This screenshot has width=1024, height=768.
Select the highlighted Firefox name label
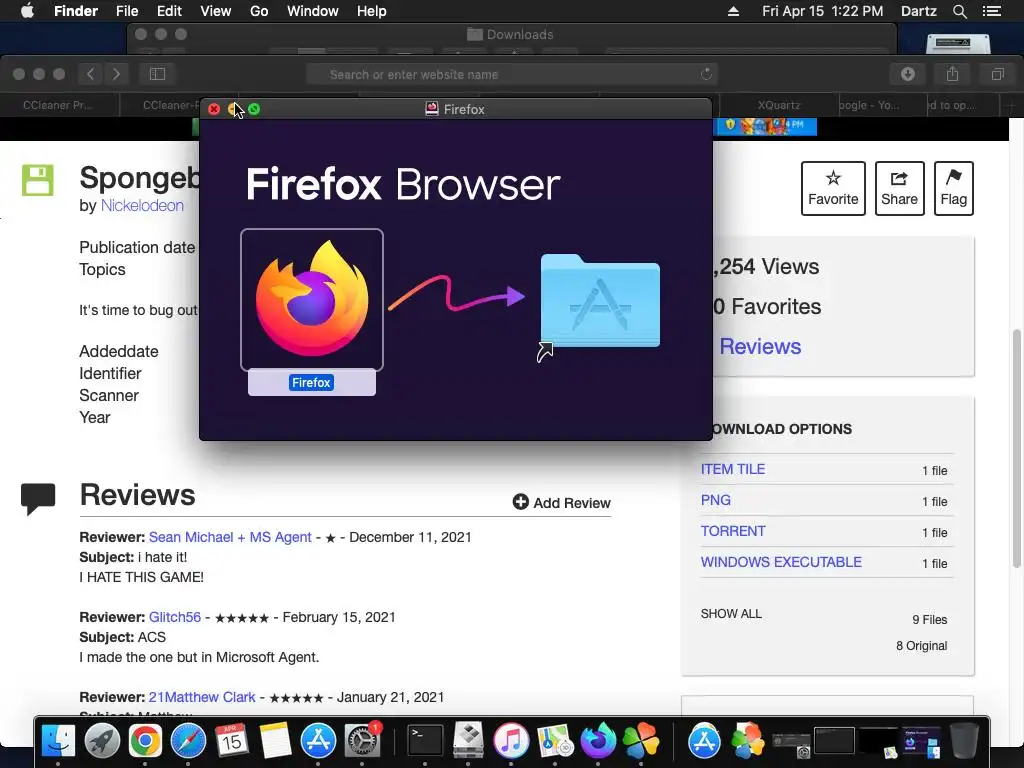click(312, 383)
